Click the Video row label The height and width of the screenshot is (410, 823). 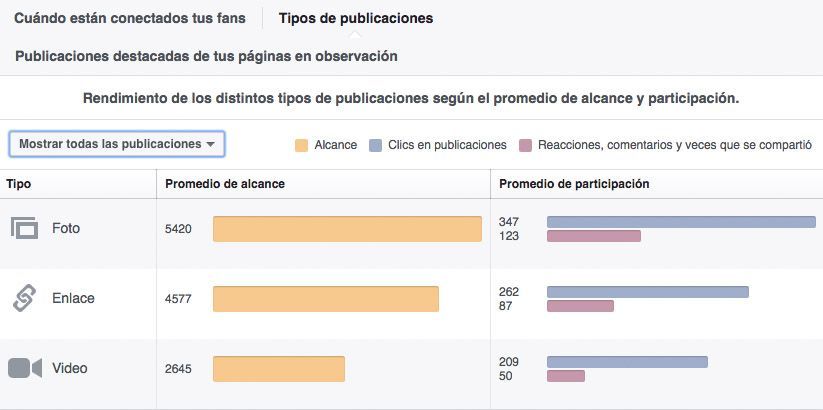coord(70,368)
